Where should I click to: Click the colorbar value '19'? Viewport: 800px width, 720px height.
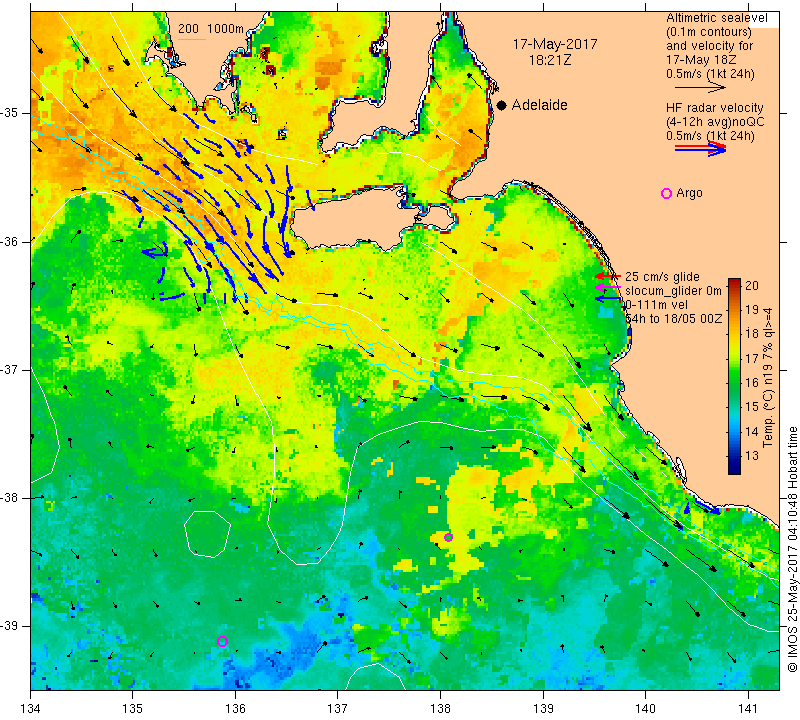click(752, 310)
